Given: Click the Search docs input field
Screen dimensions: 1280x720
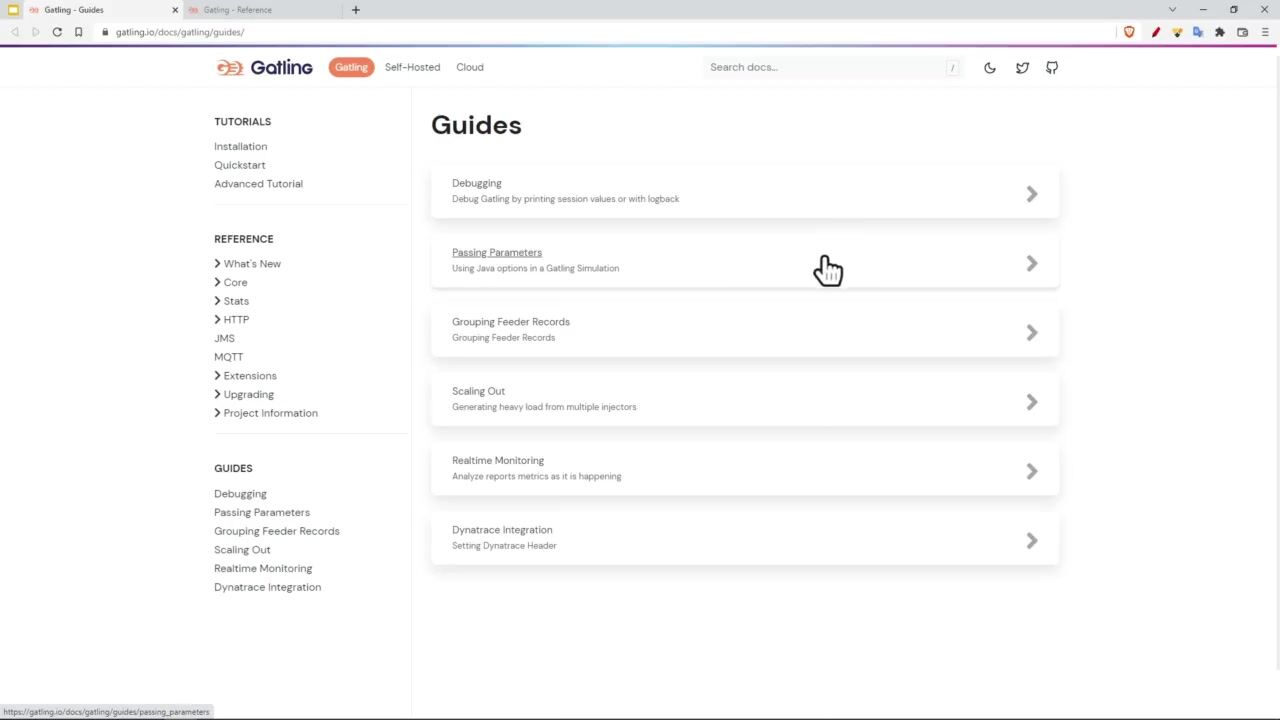Looking at the screenshot, I should tap(825, 67).
